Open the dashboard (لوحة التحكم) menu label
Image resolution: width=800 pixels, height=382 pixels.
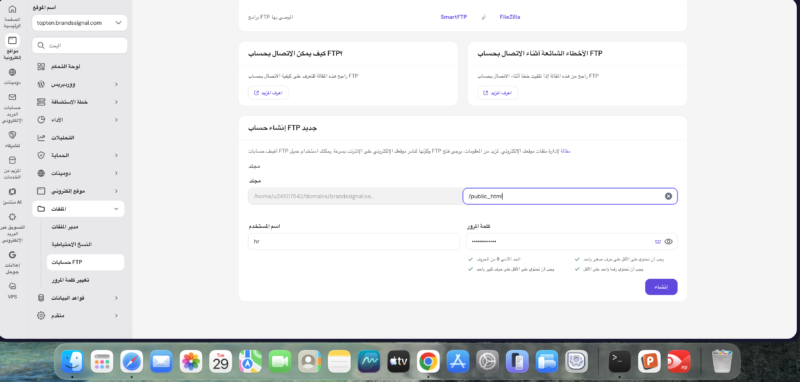[66, 66]
